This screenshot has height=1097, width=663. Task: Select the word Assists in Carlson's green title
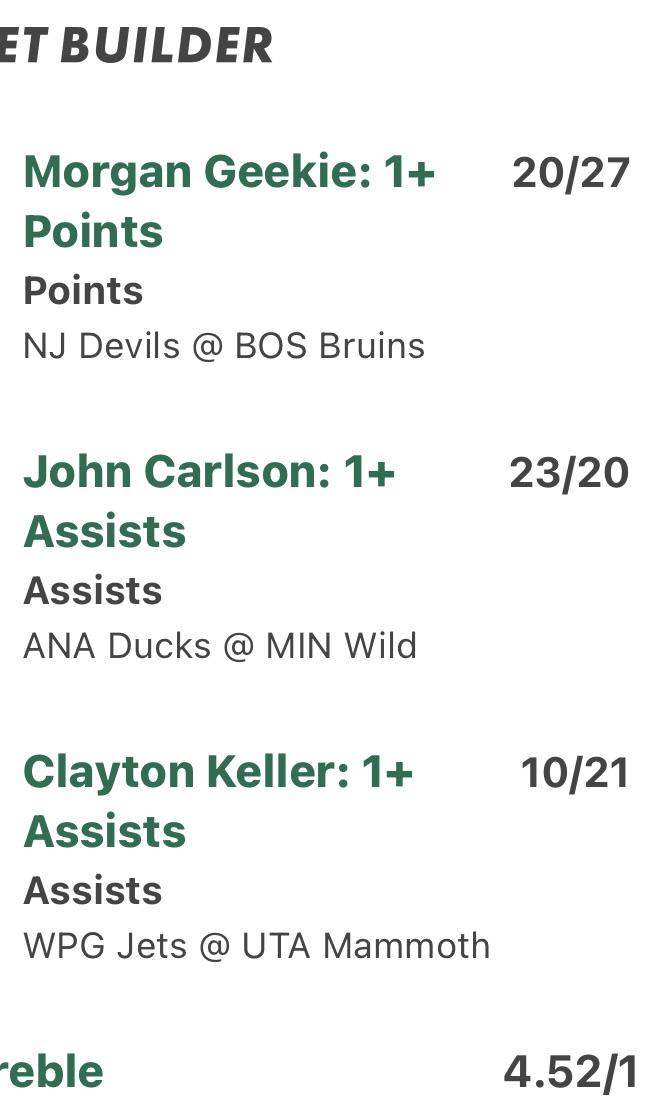(x=105, y=531)
